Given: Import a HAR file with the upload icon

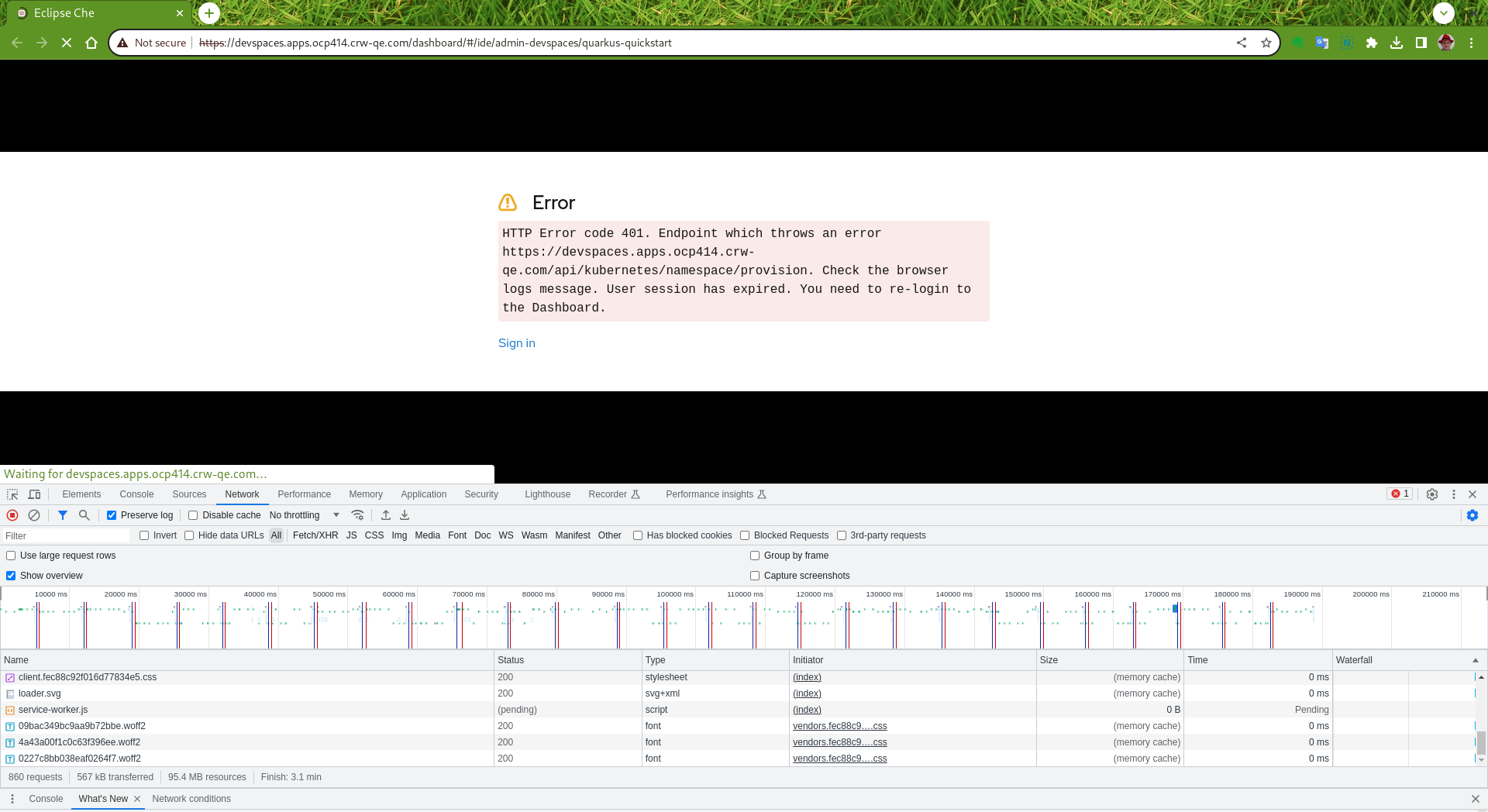Looking at the screenshot, I should 386,515.
